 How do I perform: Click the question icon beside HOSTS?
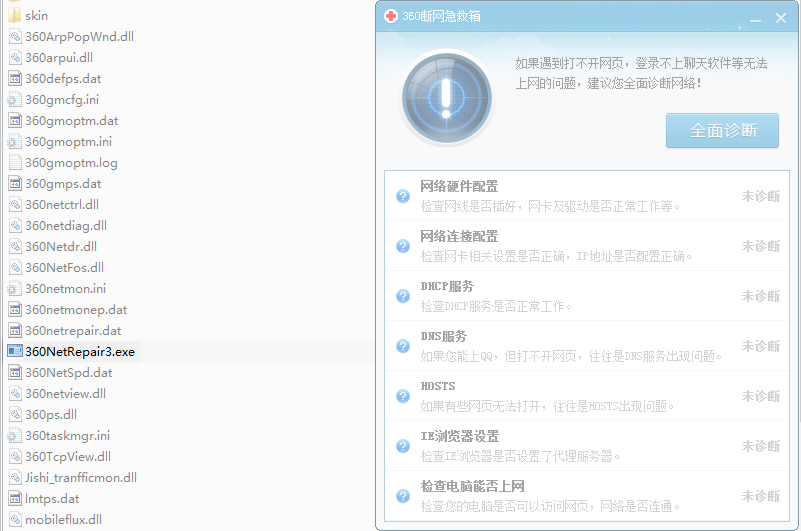click(403, 396)
